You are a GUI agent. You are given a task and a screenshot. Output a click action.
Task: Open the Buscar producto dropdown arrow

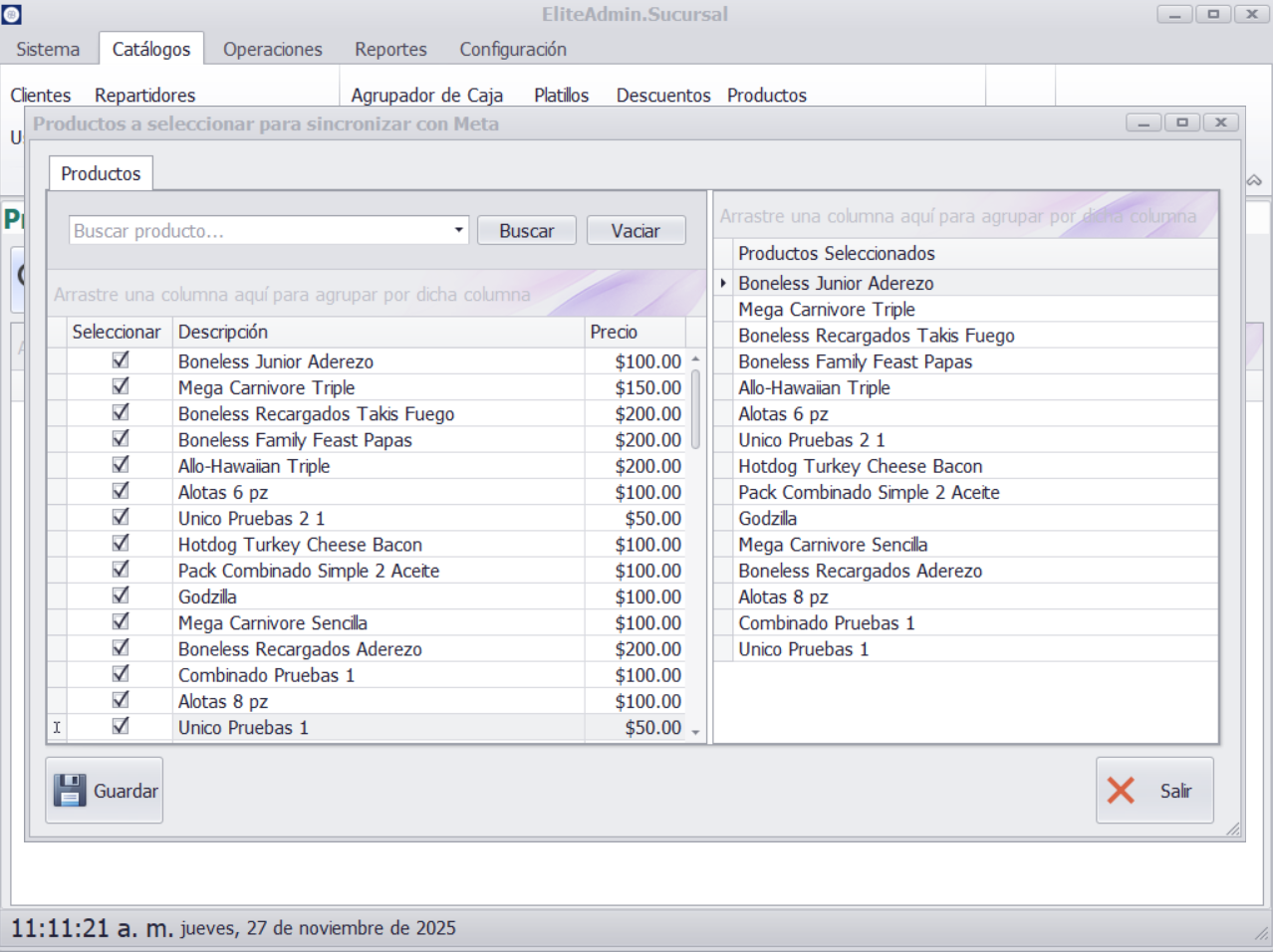(x=458, y=230)
